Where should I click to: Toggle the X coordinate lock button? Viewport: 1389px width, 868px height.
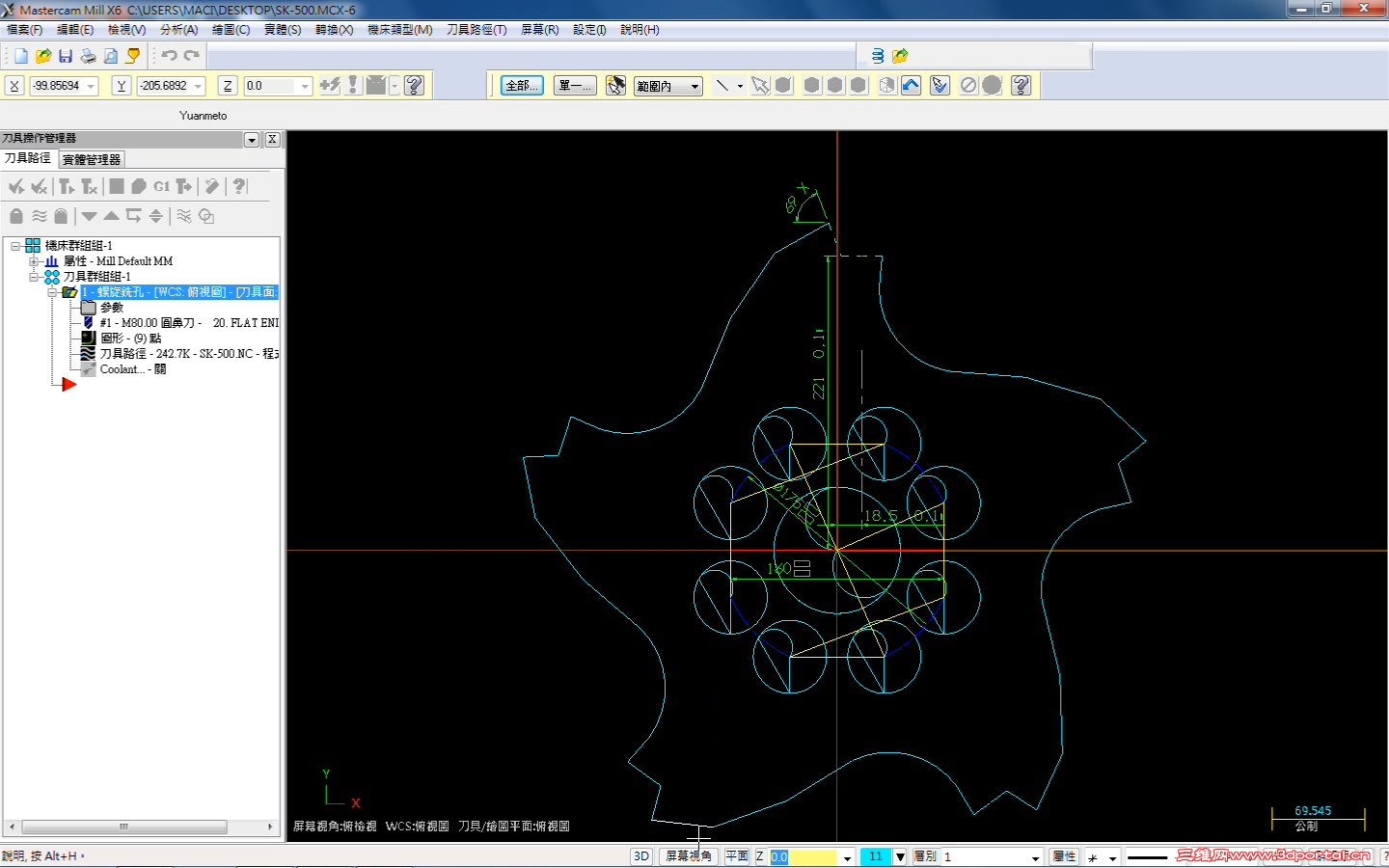point(14,86)
